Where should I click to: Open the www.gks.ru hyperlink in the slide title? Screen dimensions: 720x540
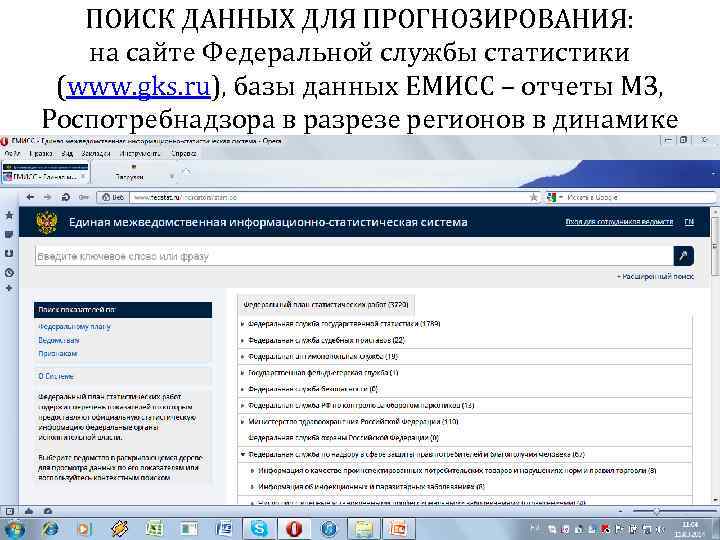139,86
